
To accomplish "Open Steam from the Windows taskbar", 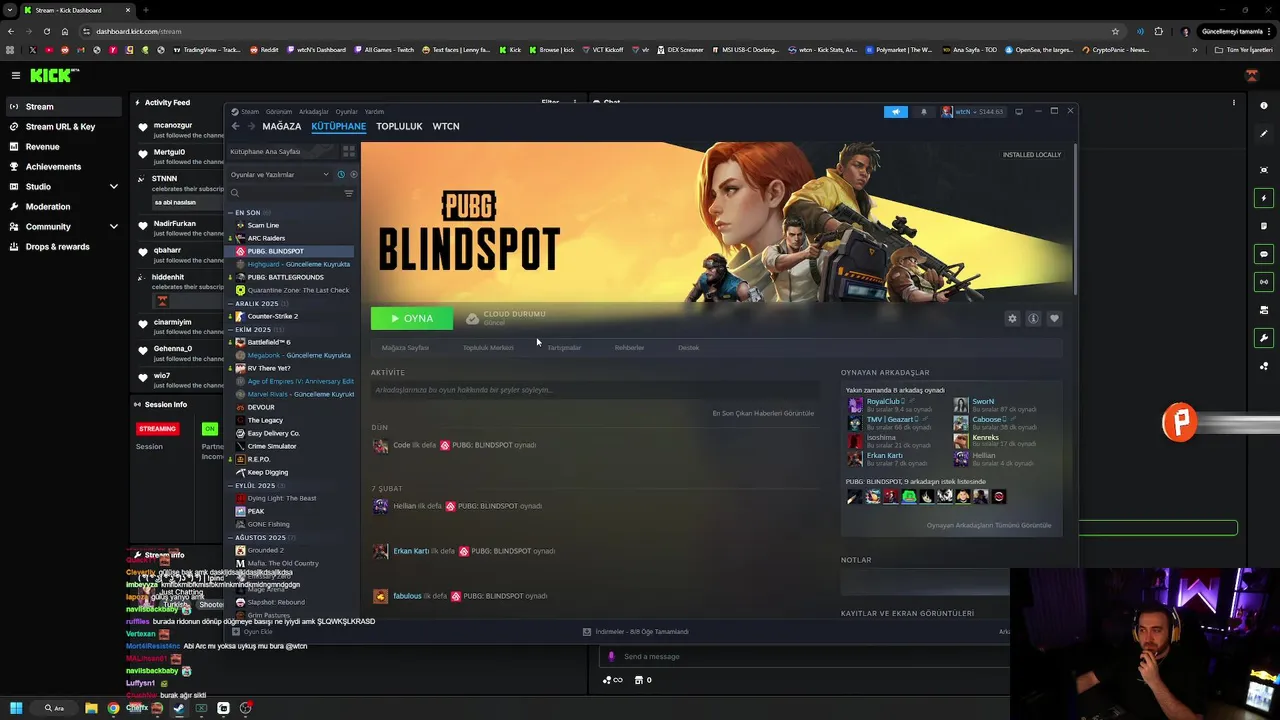I will coord(179,708).
